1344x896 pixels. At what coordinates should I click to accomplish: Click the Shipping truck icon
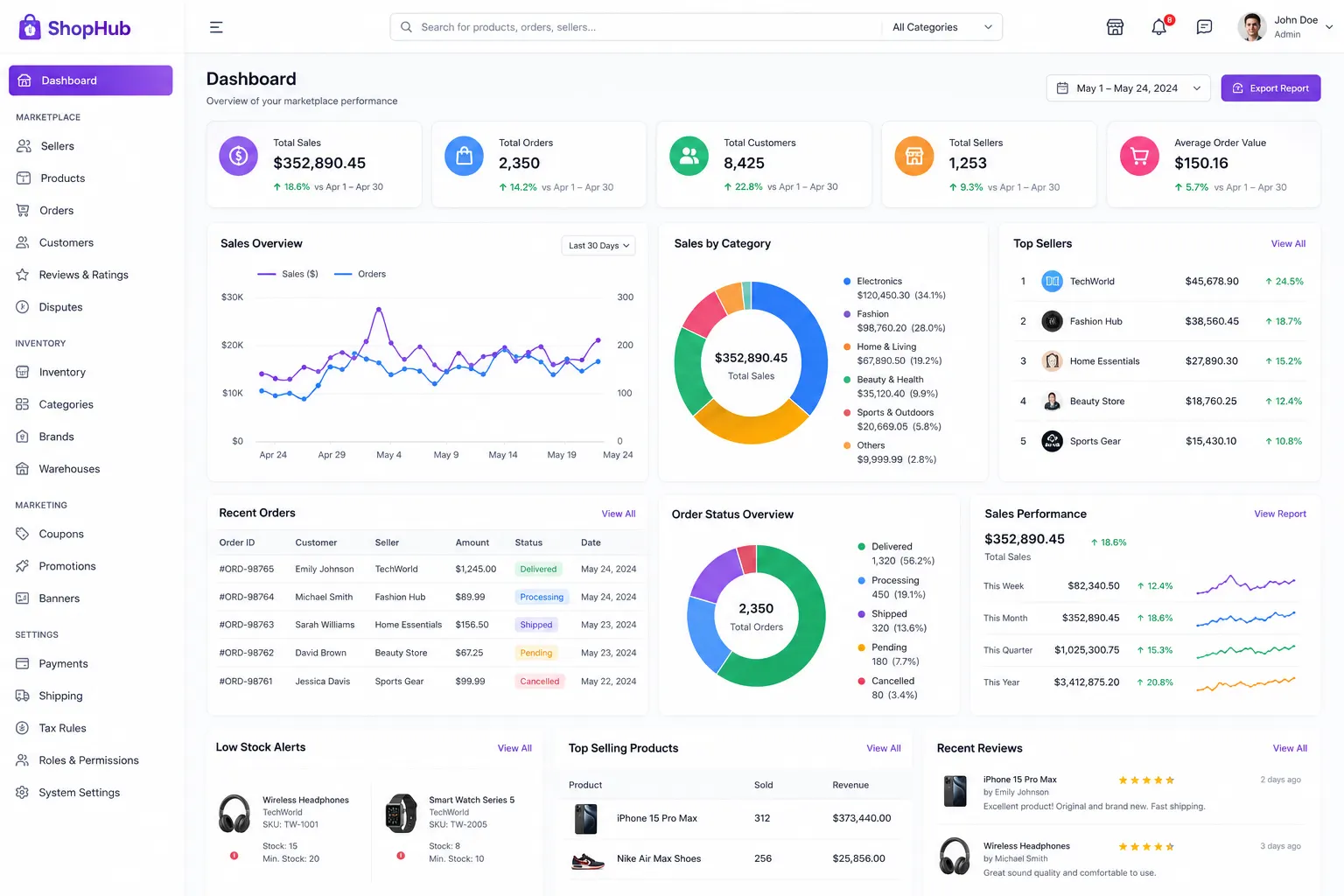[23, 696]
